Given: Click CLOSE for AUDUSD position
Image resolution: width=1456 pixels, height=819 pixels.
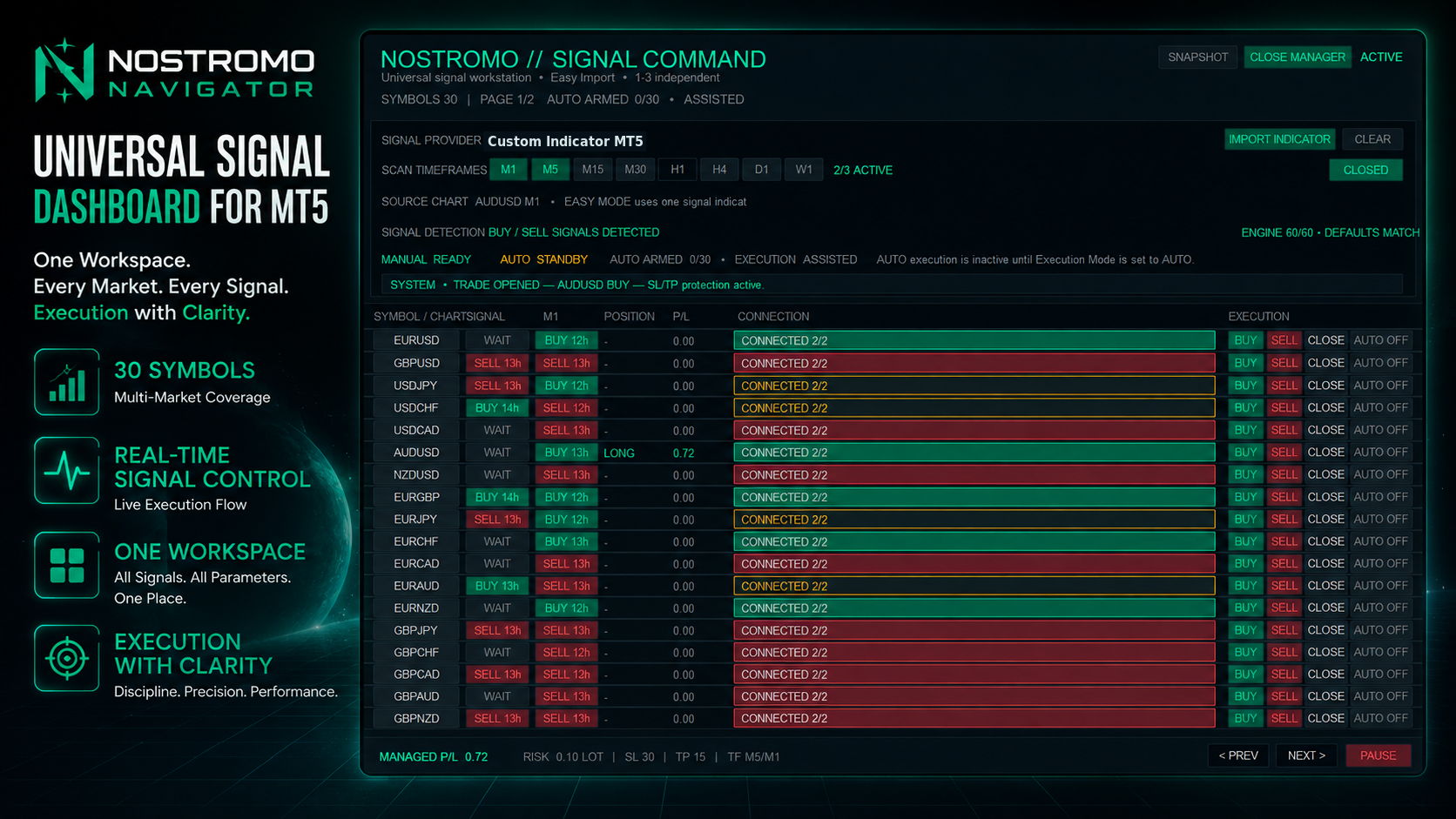Looking at the screenshot, I should (x=1325, y=453).
